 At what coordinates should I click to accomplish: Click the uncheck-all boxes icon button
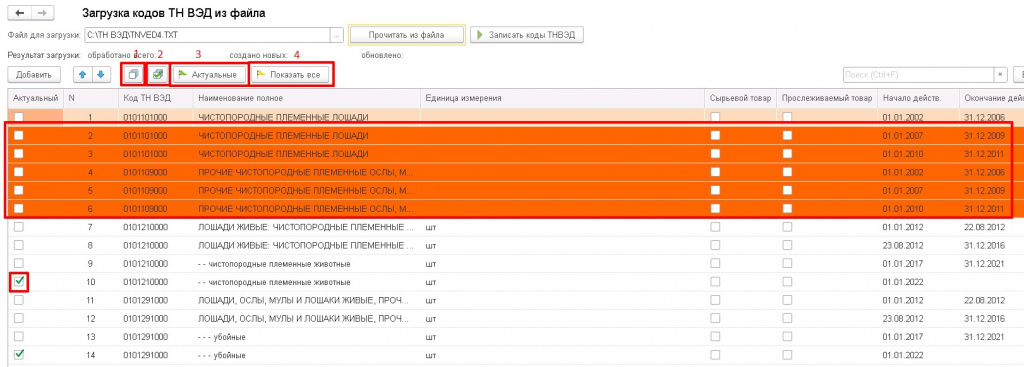[133, 75]
